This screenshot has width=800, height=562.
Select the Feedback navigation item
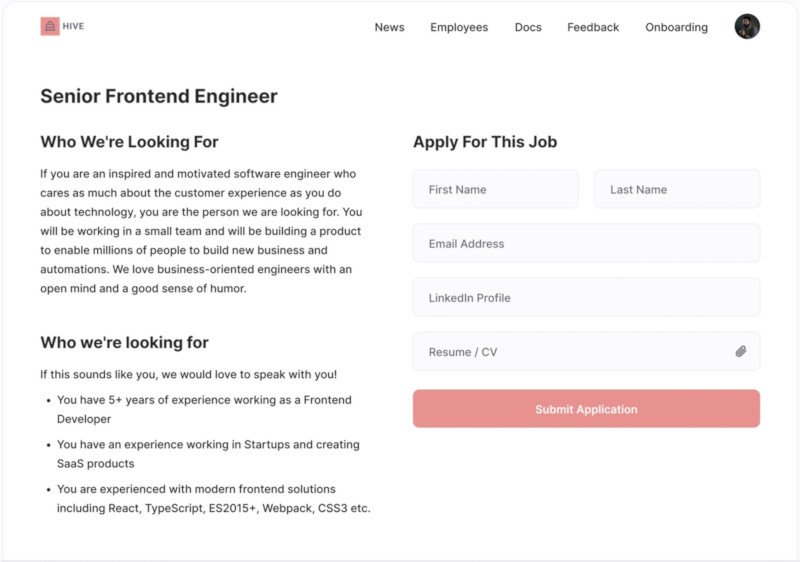[593, 27]
